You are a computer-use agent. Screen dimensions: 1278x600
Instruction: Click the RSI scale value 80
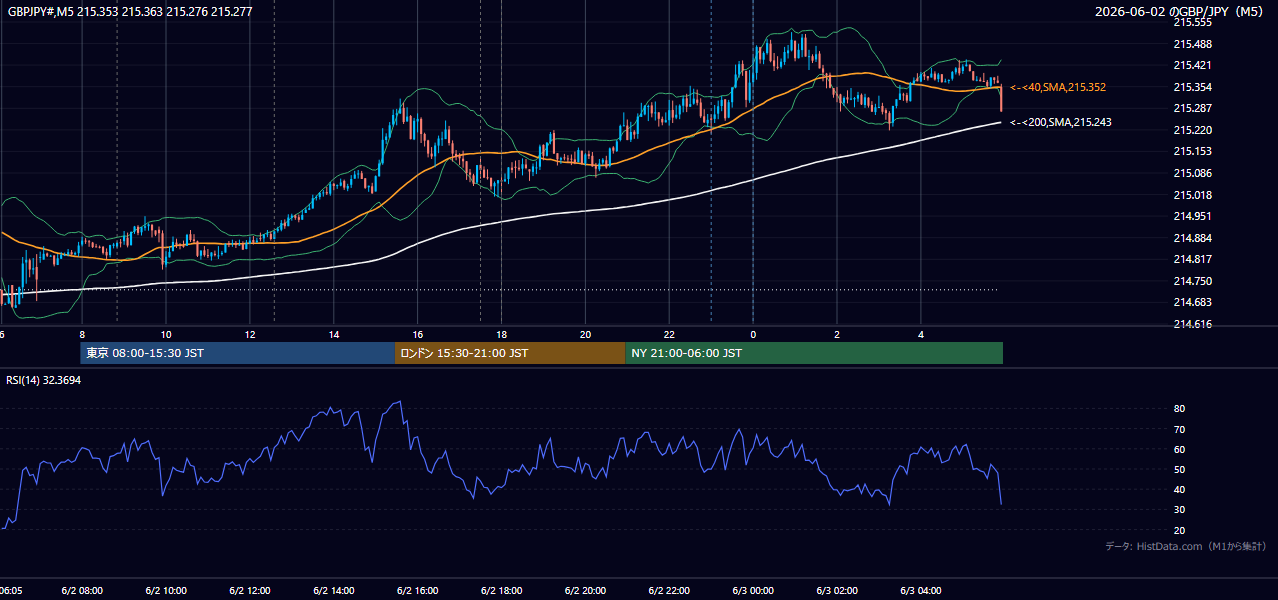pos(1179,409)
